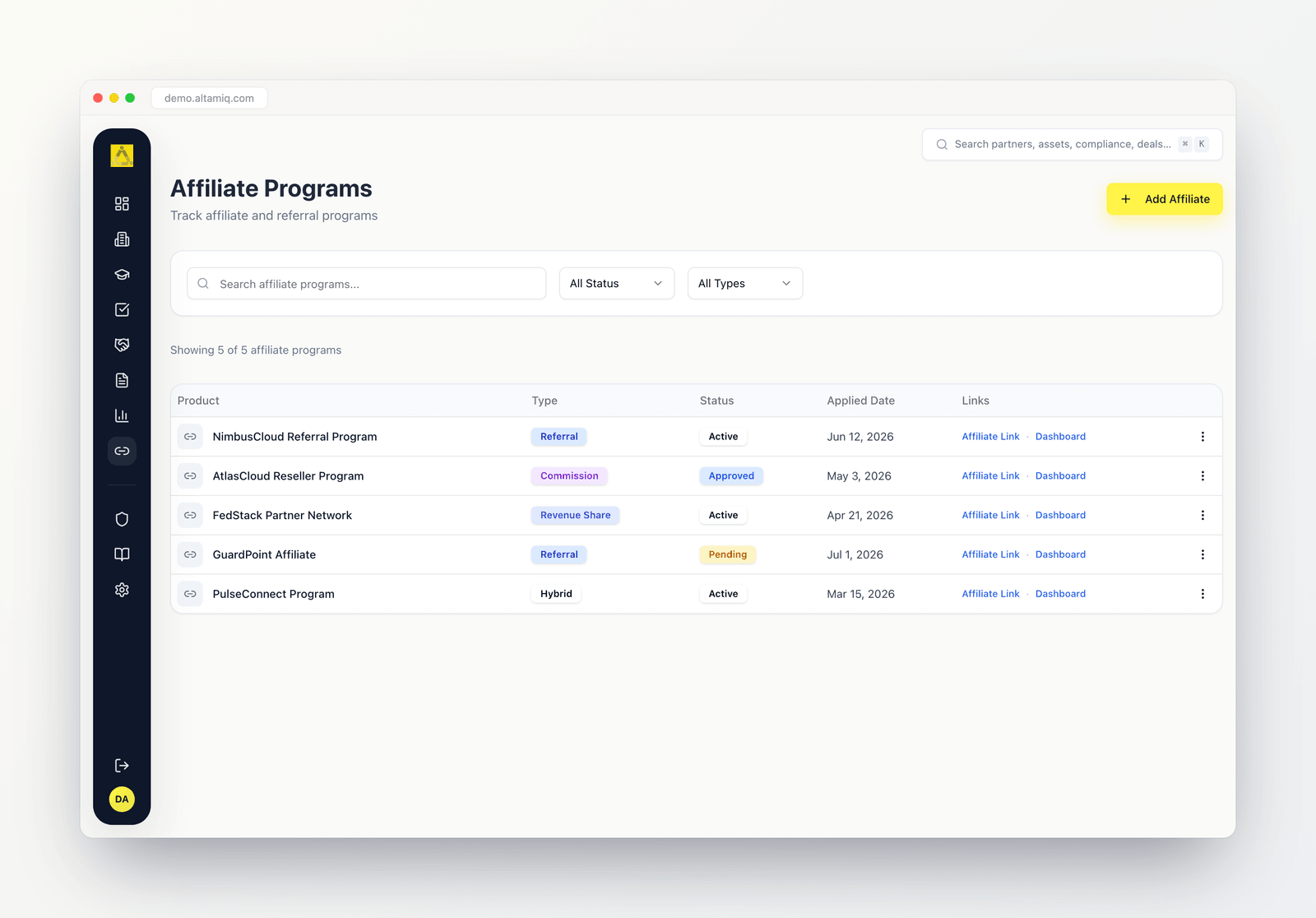Open Dashboard link for FedStack Partner Network

point(1060,516)
